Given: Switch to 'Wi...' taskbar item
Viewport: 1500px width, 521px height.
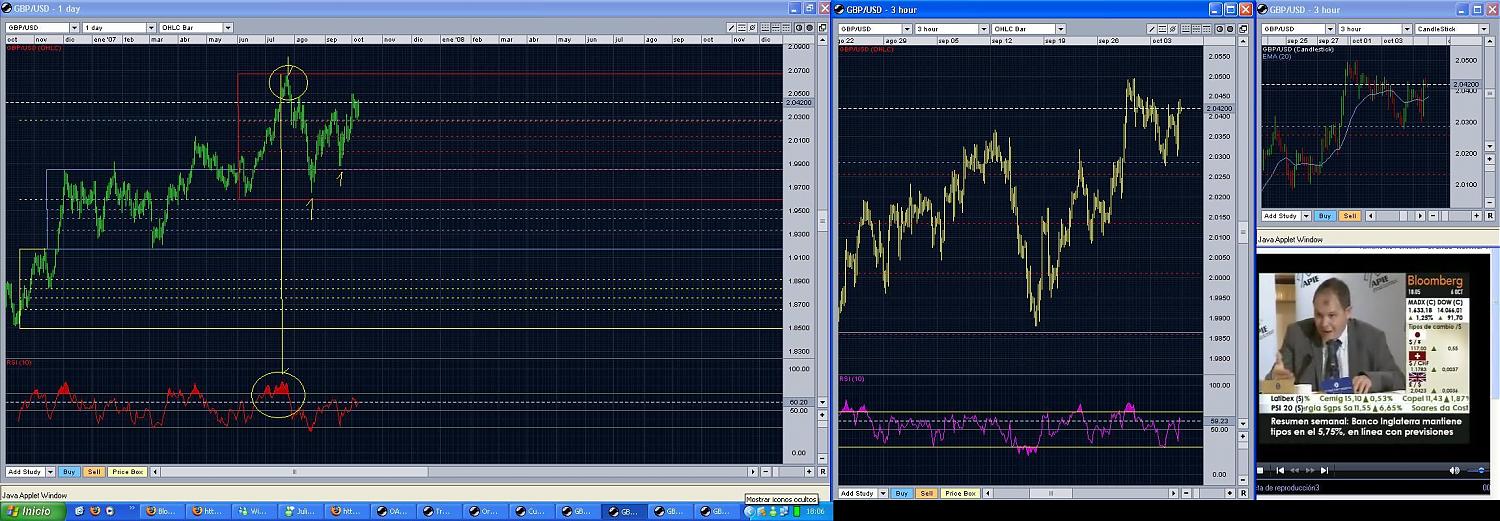Looking at the screenshot, I should pos(255,511).
